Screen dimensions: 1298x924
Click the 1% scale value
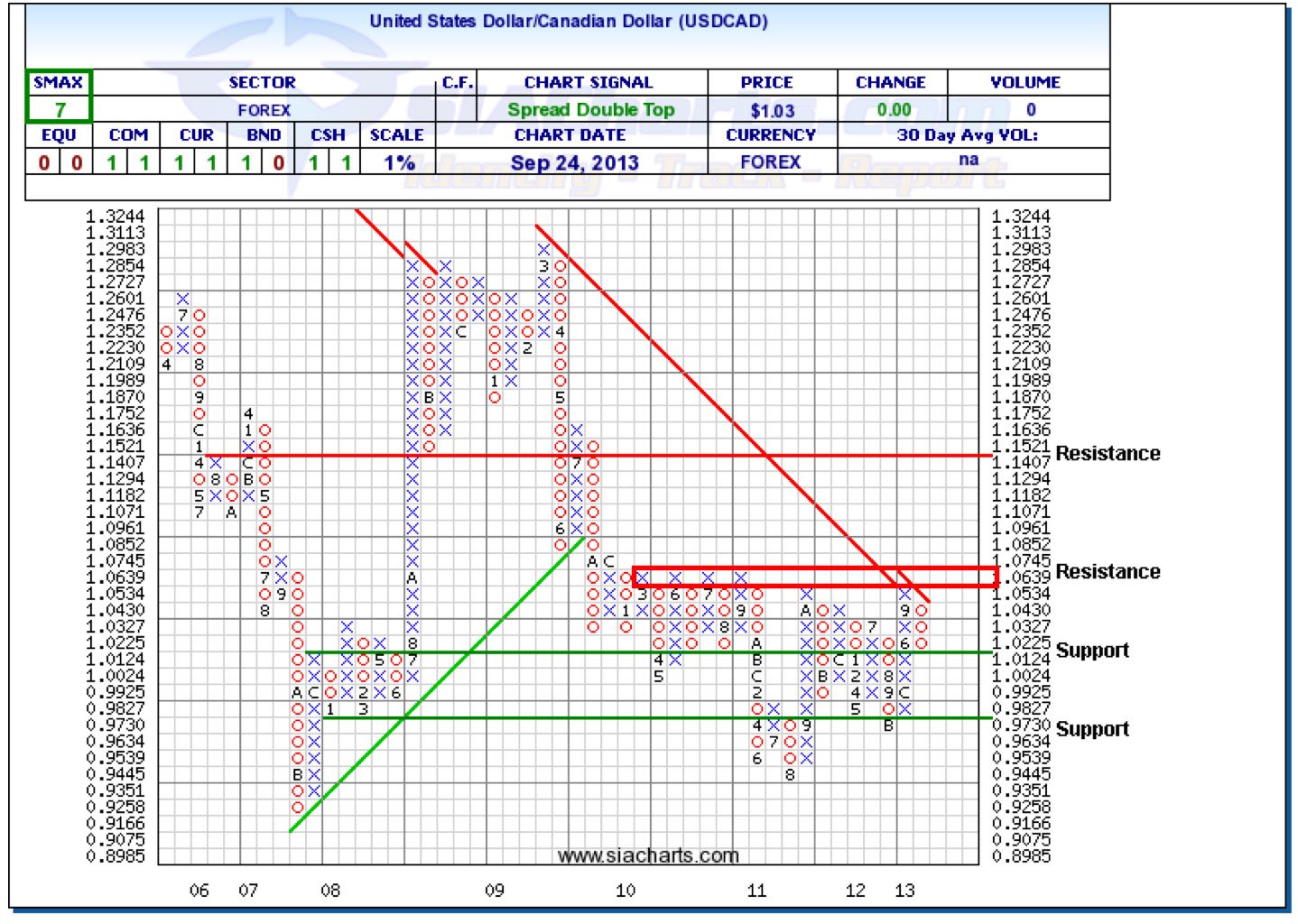(398, 163)
